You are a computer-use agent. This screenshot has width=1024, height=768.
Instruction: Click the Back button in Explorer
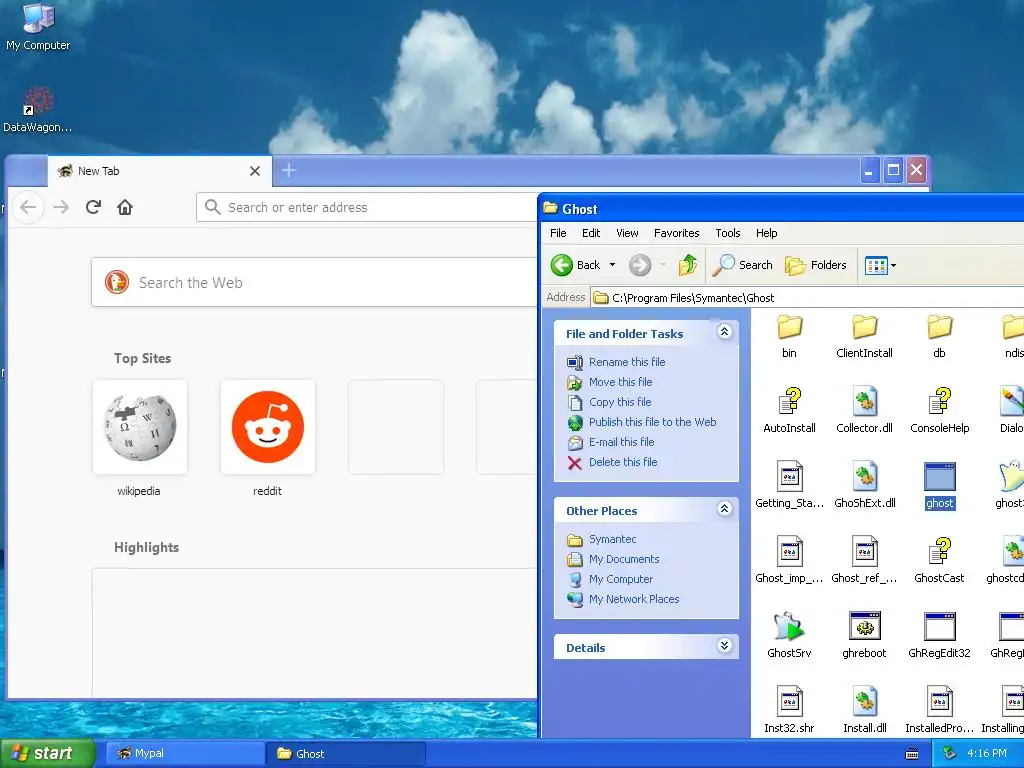pos(575,265)
